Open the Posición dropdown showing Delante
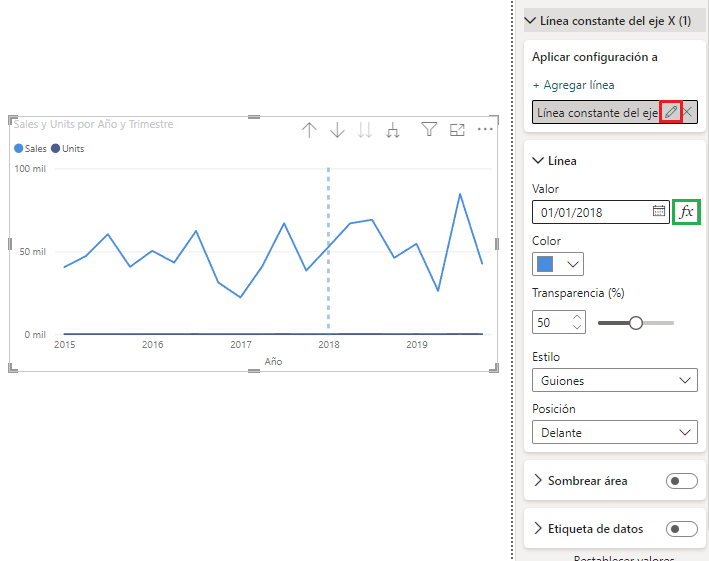Viewport: 709px width, 561px height. click(x=615, y=433)
